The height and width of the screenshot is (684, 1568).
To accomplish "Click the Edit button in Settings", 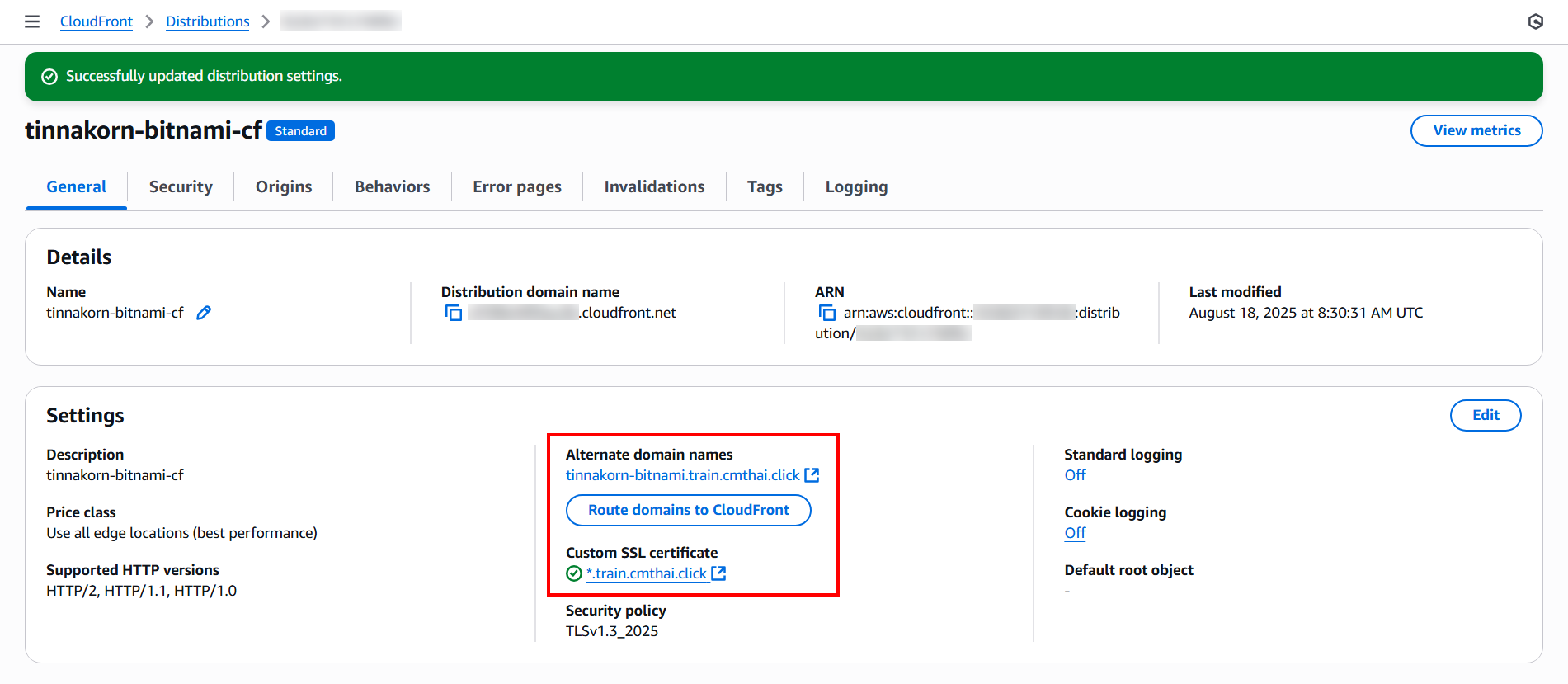I will (1486, 415).
